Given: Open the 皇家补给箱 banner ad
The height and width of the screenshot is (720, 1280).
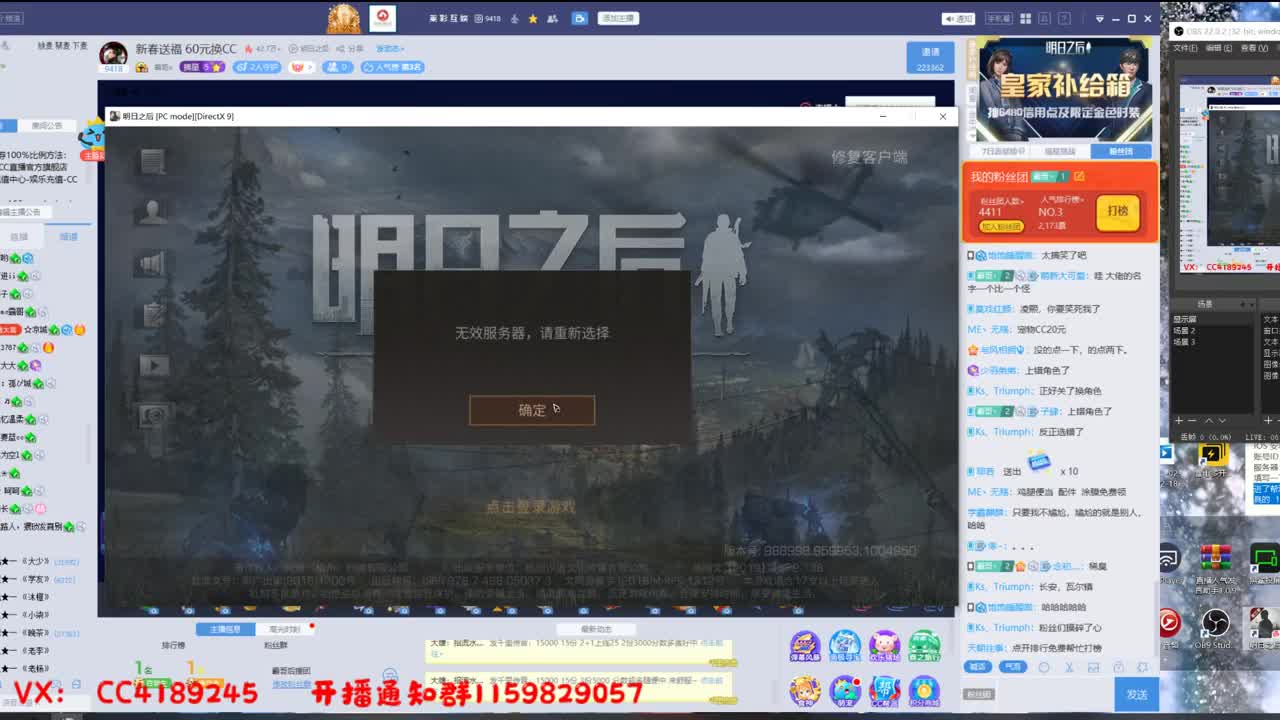Looking at the screenshot, I should click(x=1063, y=90).
